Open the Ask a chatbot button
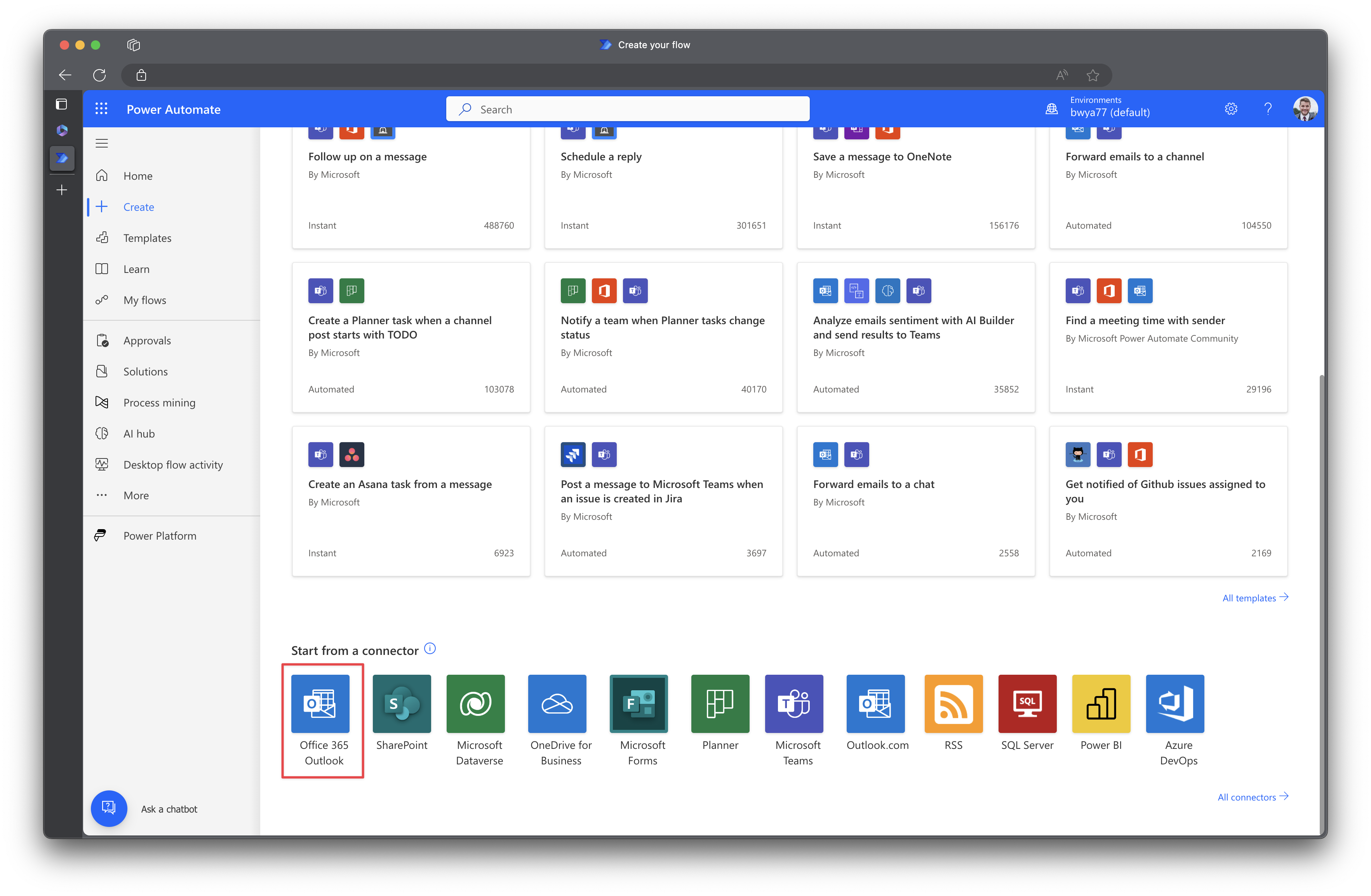This screenshot has width=1371, height=896. (x=109, y=809)
